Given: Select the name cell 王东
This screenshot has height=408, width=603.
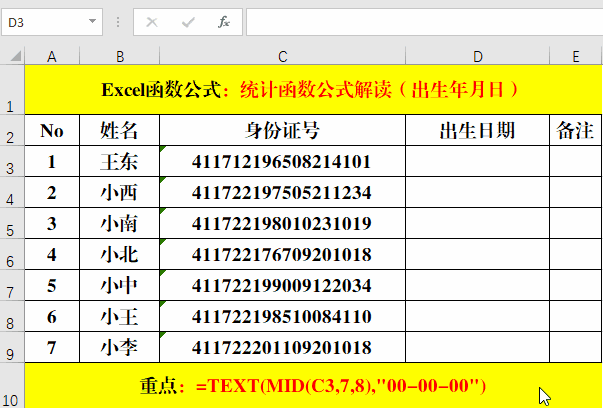Looking at the screenshot, I should tap(120, 161).
